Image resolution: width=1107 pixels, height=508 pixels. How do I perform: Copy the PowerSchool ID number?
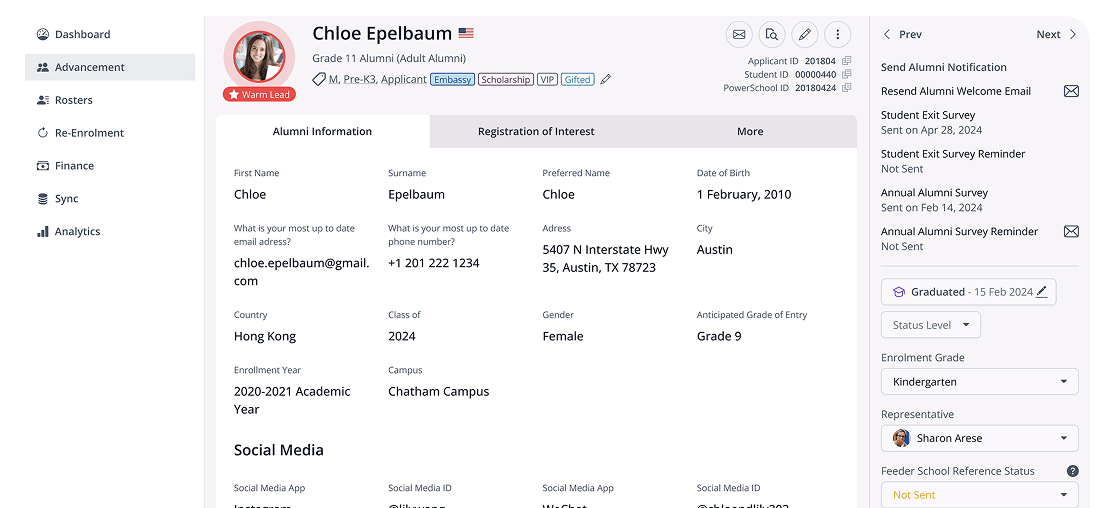click(846, 88)
